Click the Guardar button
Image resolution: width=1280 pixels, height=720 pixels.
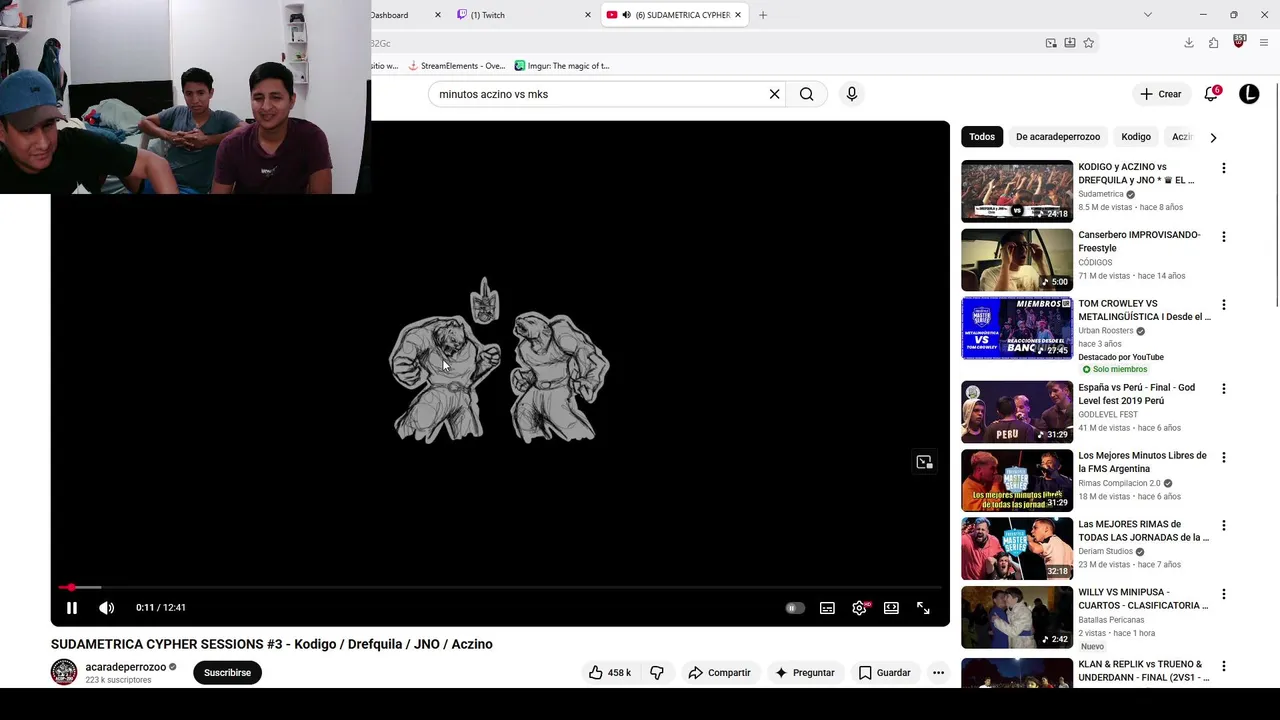pos(884,673)
